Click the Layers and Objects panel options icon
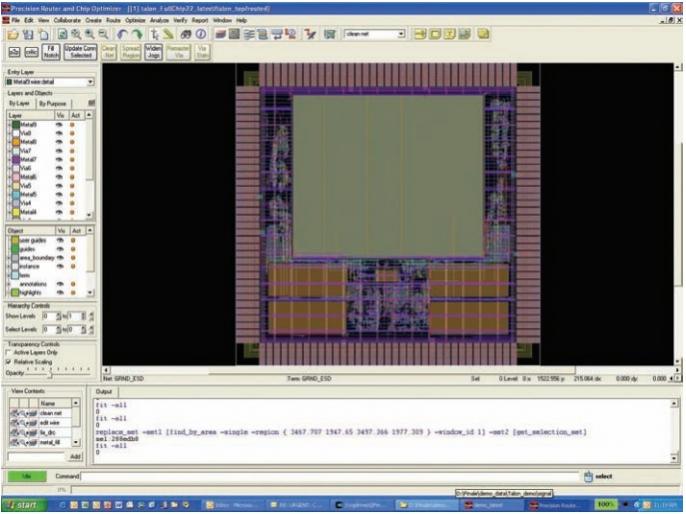686x514 pixels. coord(91,103)
